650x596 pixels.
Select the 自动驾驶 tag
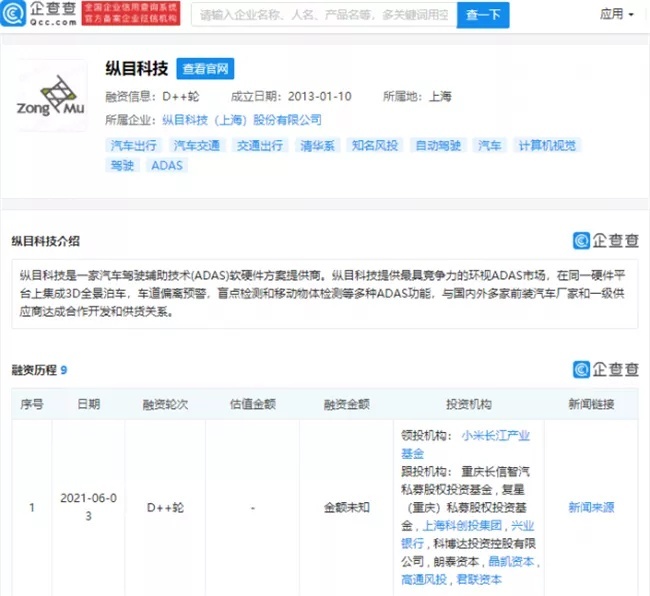[x=438, y=145]
